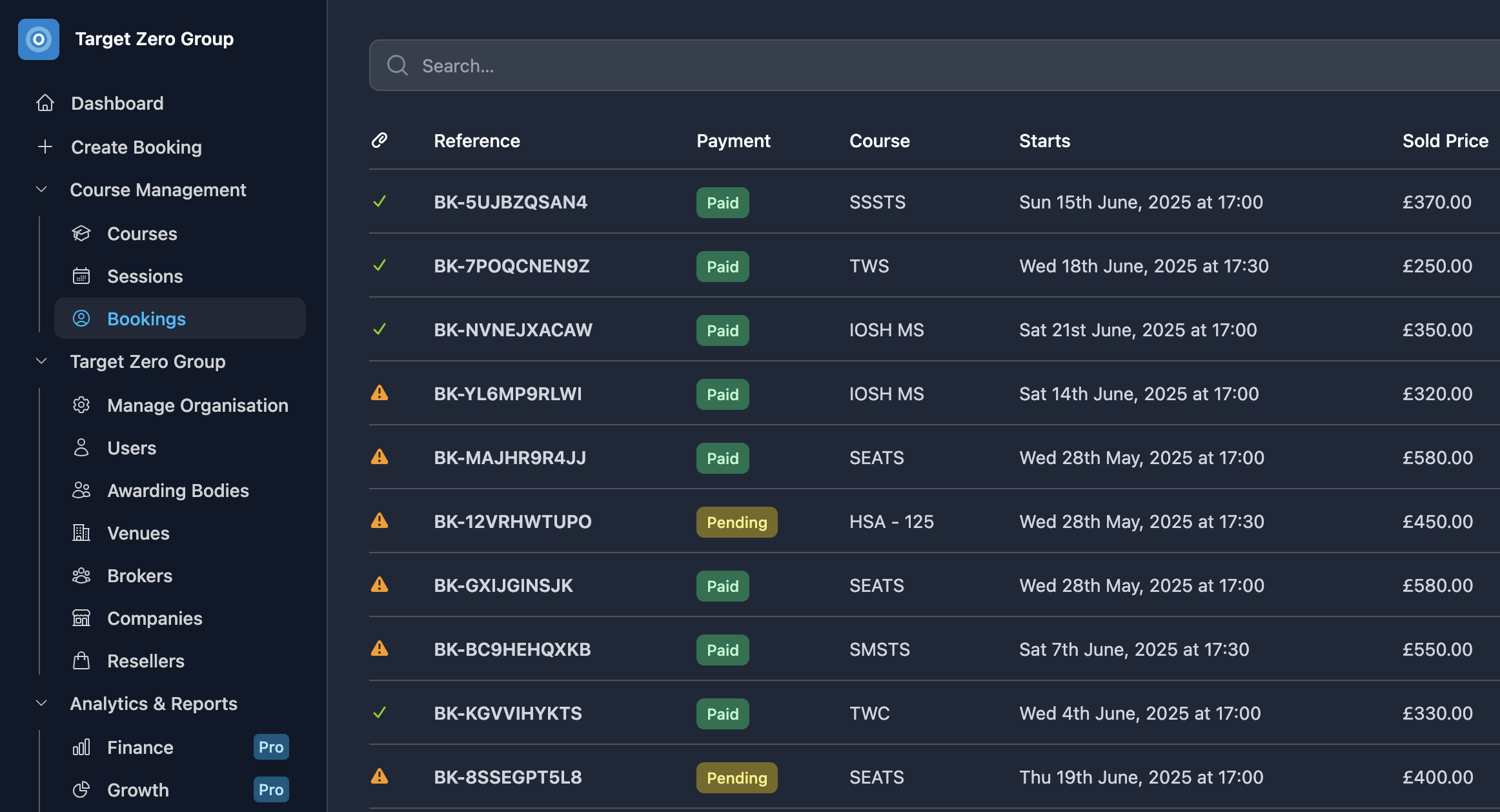This screenshot has height=812, width=1500.
Task: Click the Pending badge on BK-12VRHWTUPO
Action: [736, 522]
